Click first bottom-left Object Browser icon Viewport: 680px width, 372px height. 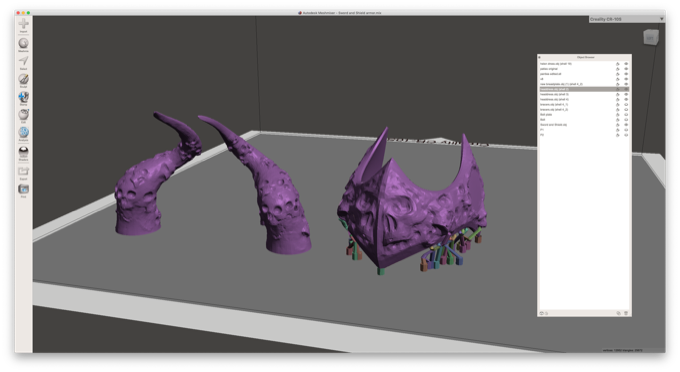point(541,313)
